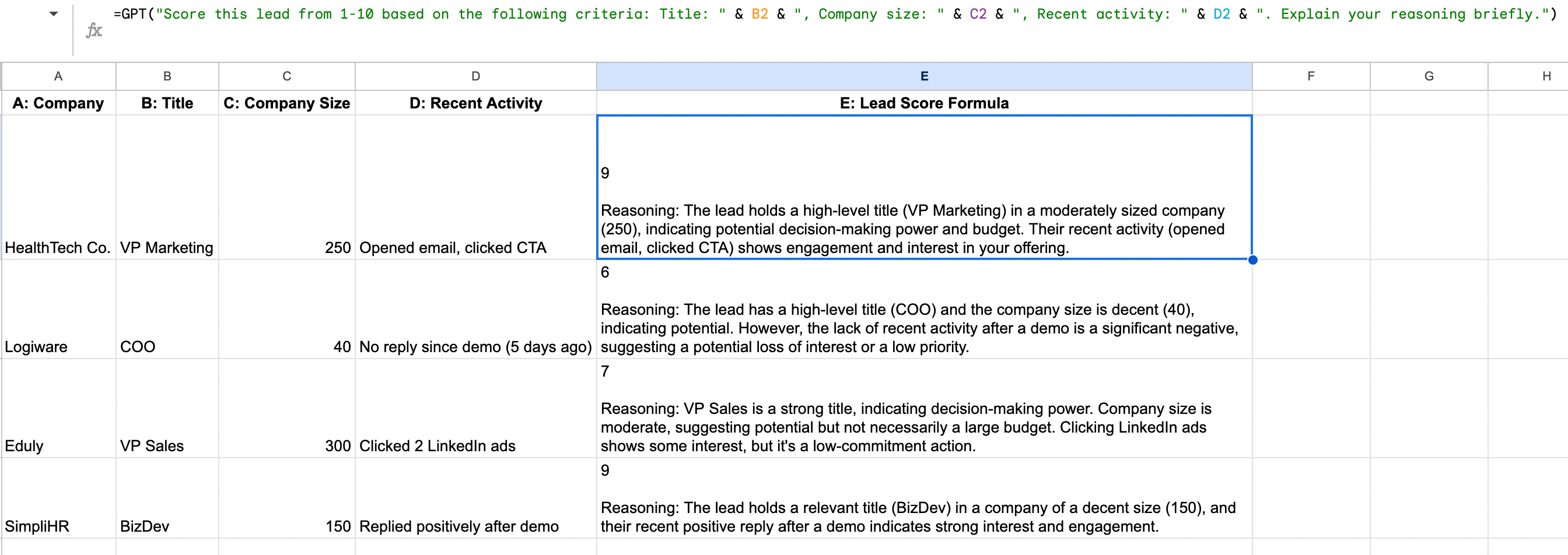Click the blue fill handle dot
The image size is (1568, 555).
point(1252,260)
